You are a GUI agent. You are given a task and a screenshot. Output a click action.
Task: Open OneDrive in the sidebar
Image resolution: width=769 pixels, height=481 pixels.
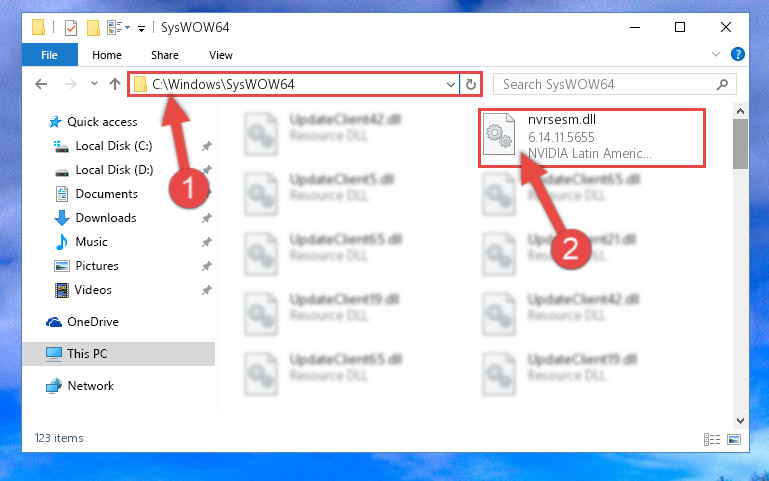(x=93, y=322)
